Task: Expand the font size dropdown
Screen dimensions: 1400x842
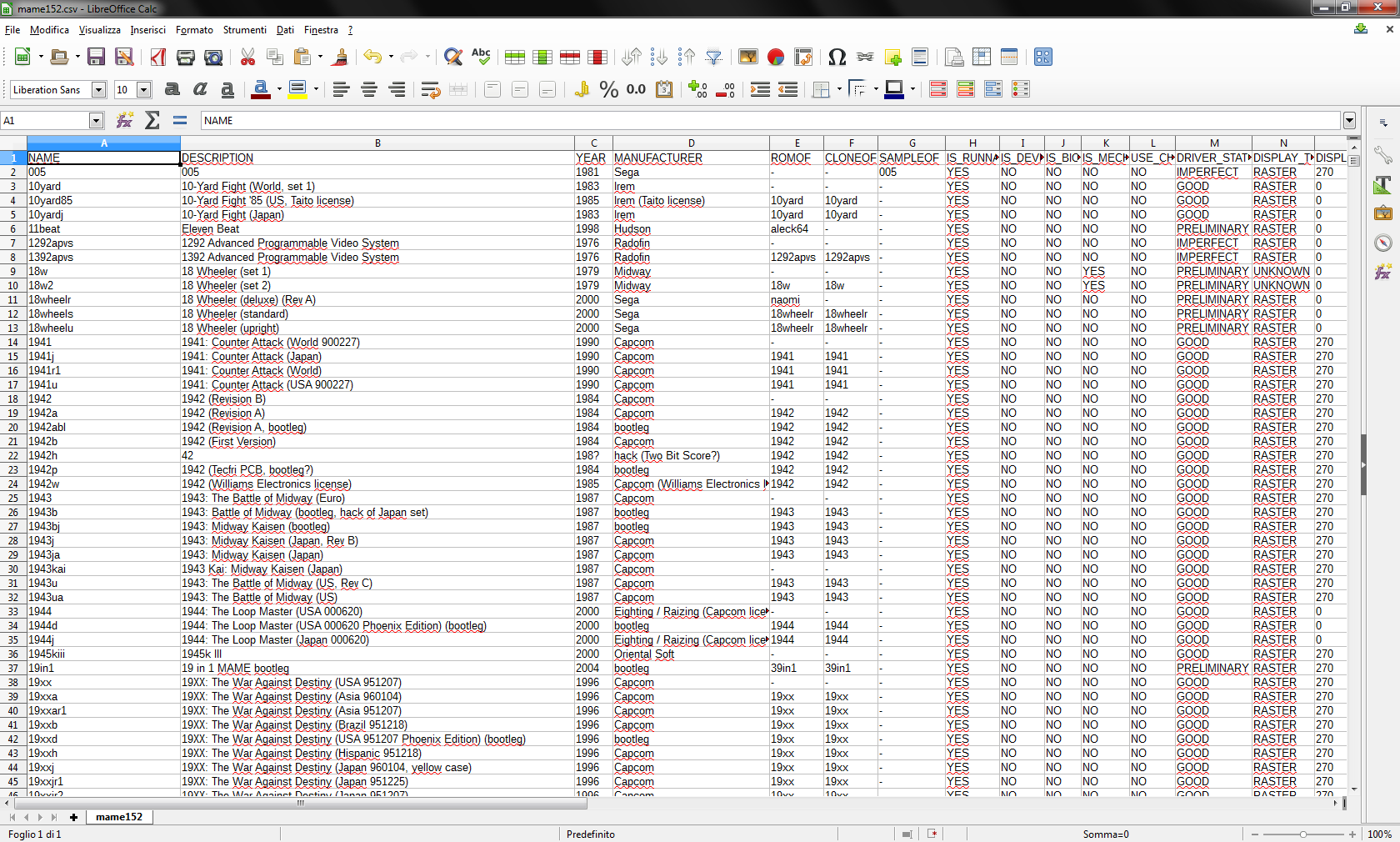Action: click(x=143, y=90)
